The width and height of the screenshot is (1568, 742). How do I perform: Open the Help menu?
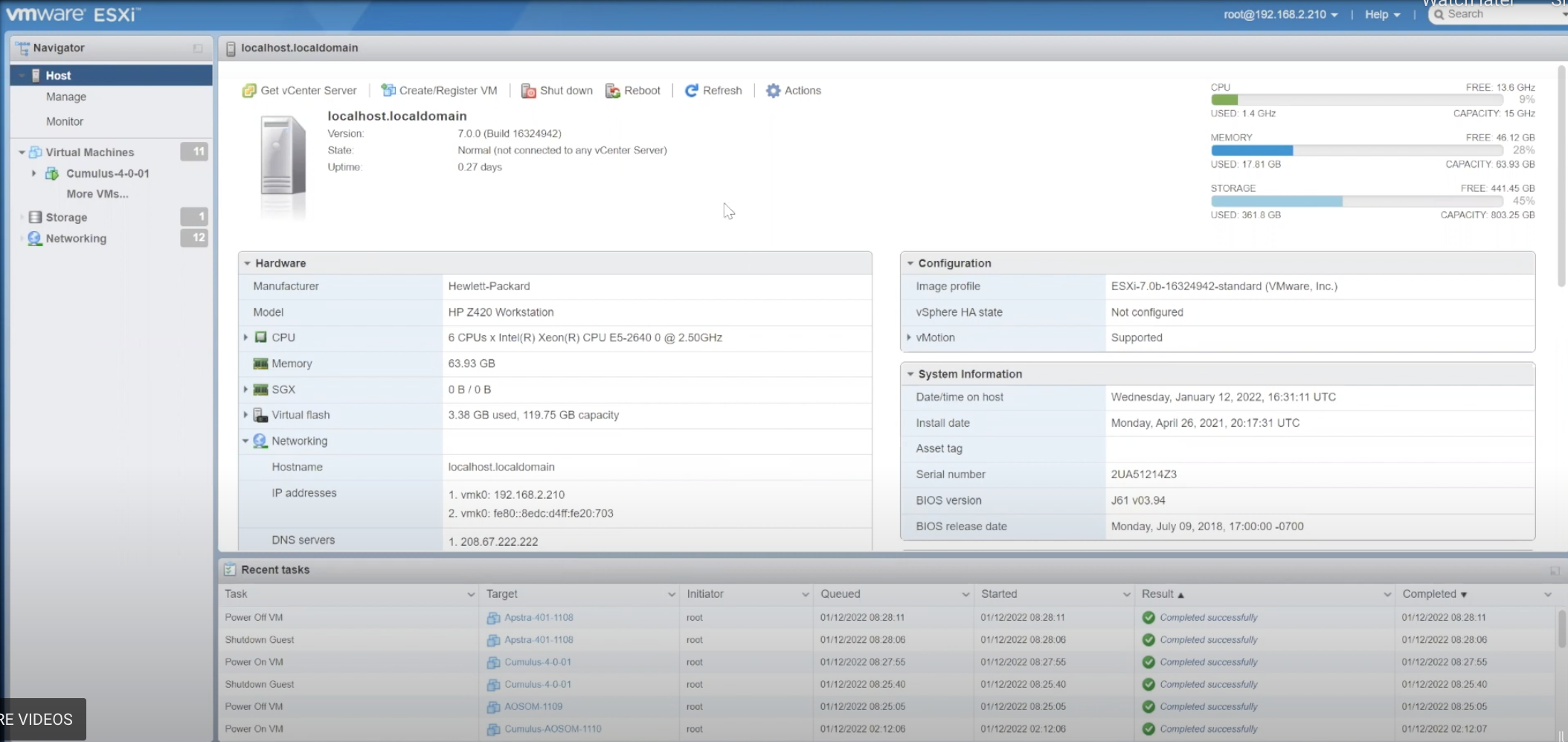[1382, 15]
